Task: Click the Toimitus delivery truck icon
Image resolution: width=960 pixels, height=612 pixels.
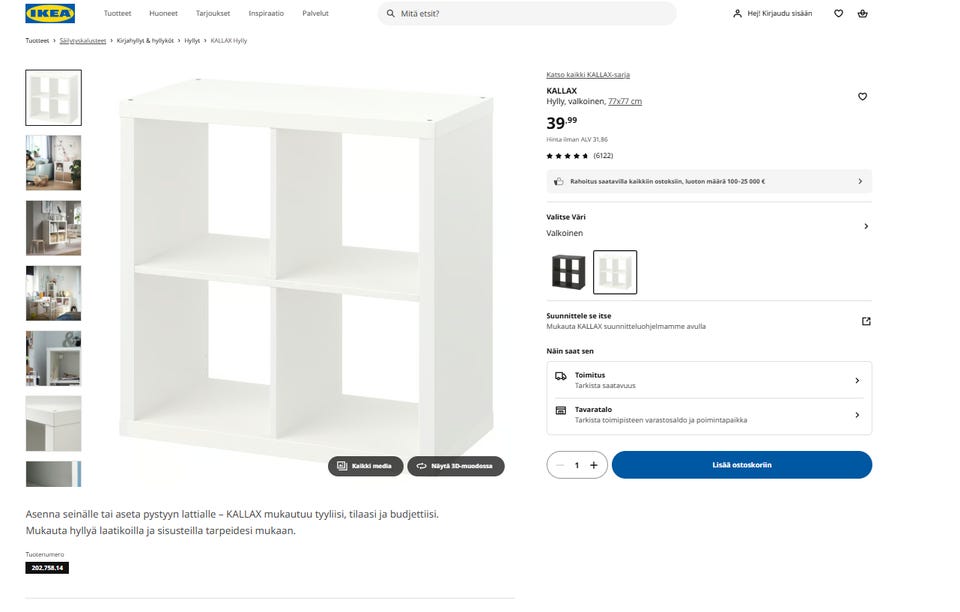Action: (x=560, y=376)
